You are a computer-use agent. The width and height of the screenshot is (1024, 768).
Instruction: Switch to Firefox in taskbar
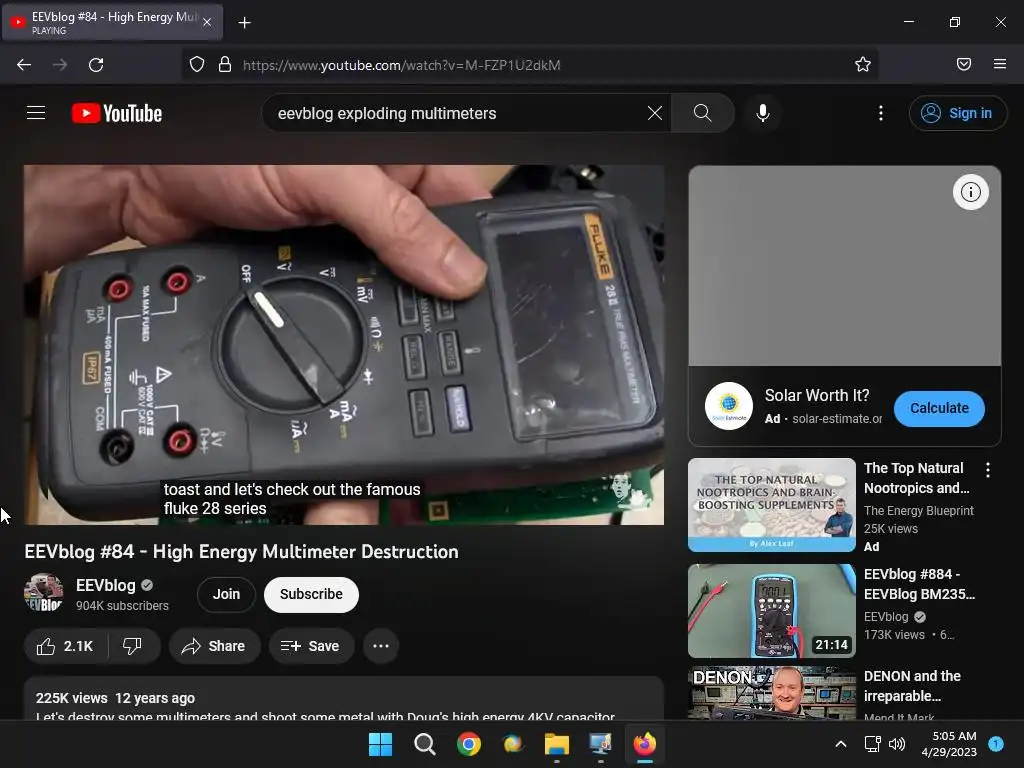coord(645,744)
